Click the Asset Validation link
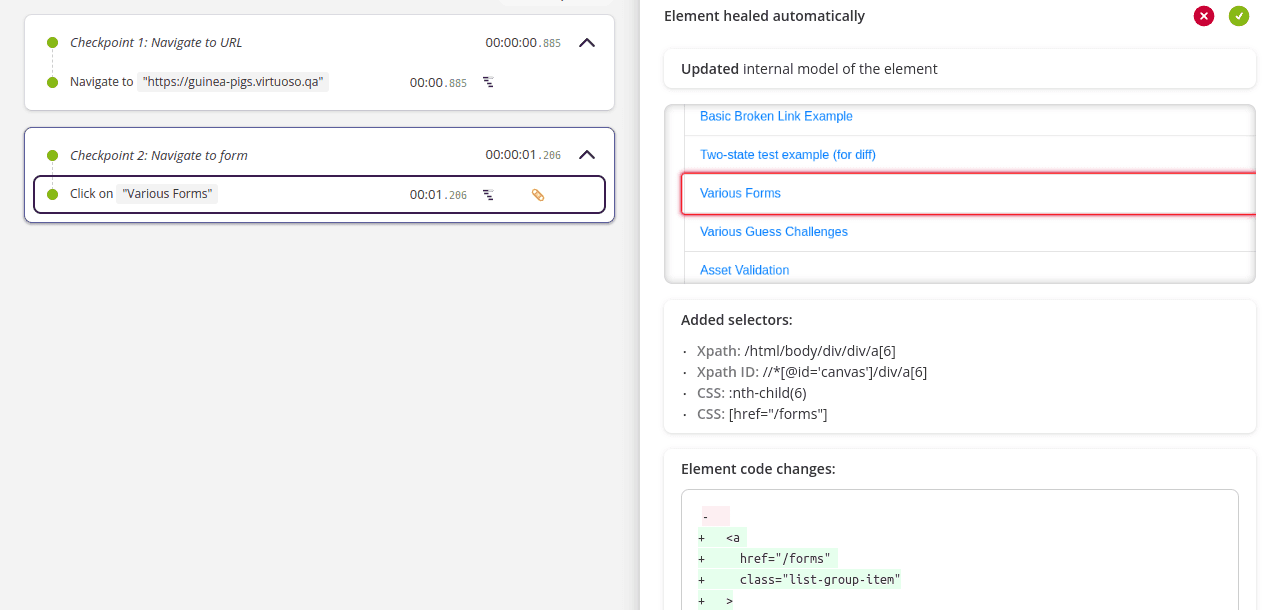 [744, 270]
